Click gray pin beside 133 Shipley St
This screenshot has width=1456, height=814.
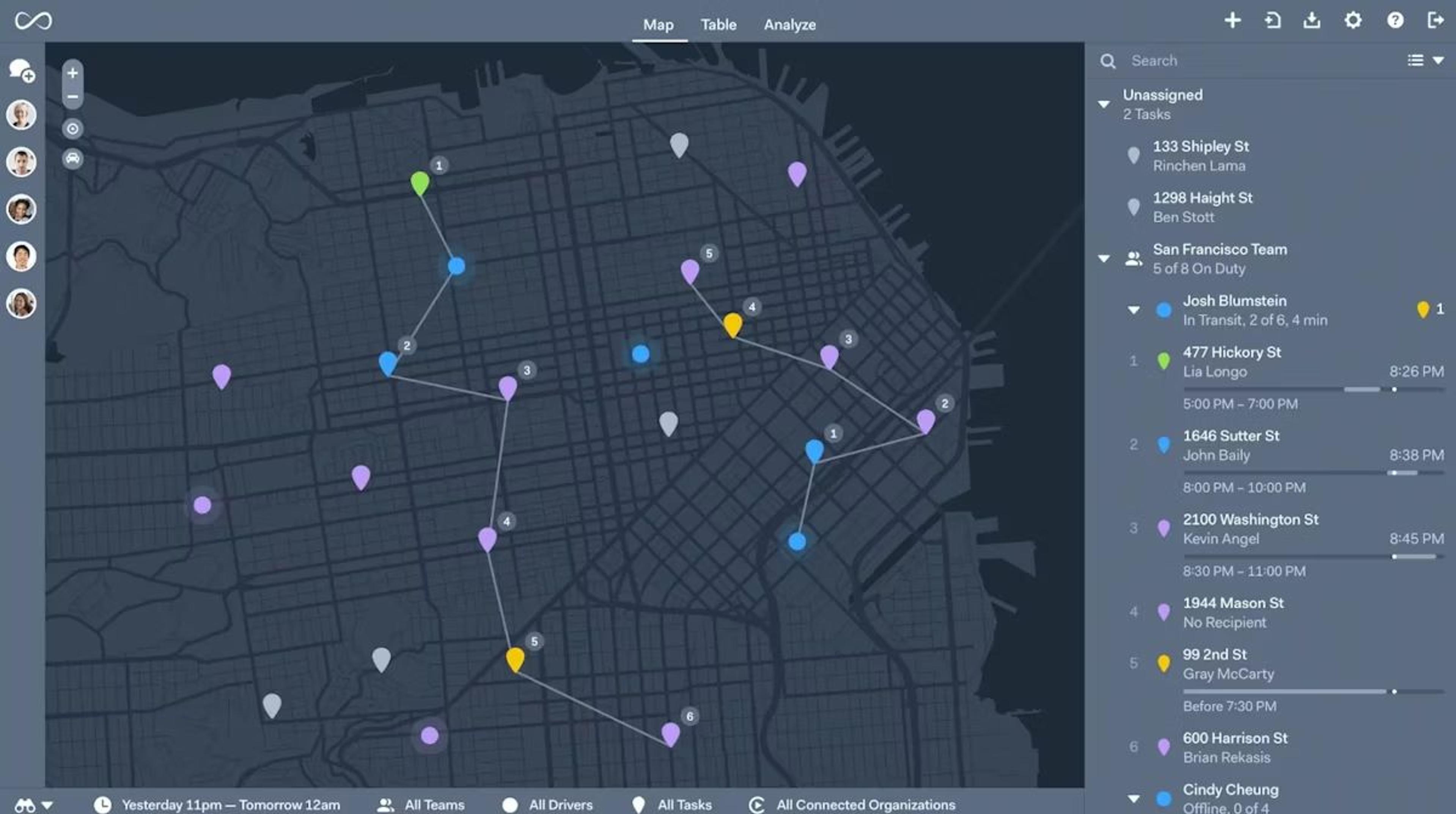coord(1133,156)
